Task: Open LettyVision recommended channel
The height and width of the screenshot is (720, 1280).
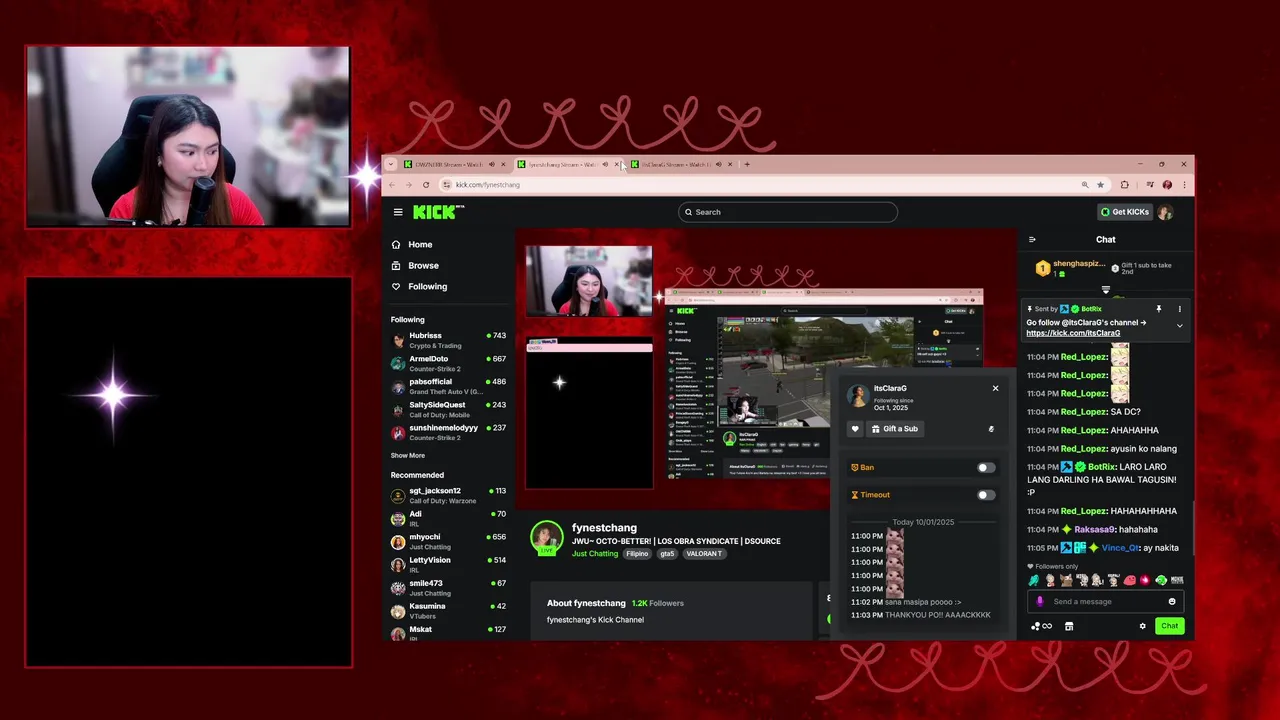Action: (x=448, y=564)
